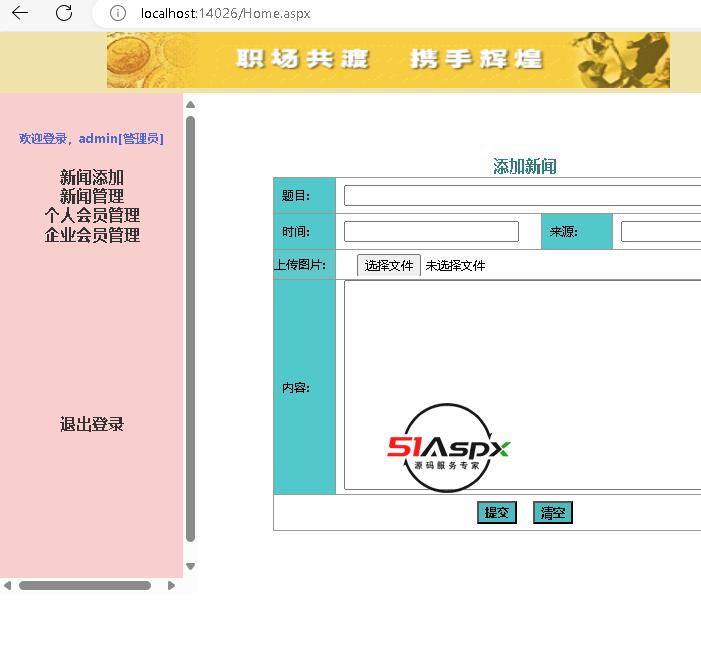The width and height of the screenshot is (701, 645).
Task: Click the 来源: label cell
Action: click(577, 232)
